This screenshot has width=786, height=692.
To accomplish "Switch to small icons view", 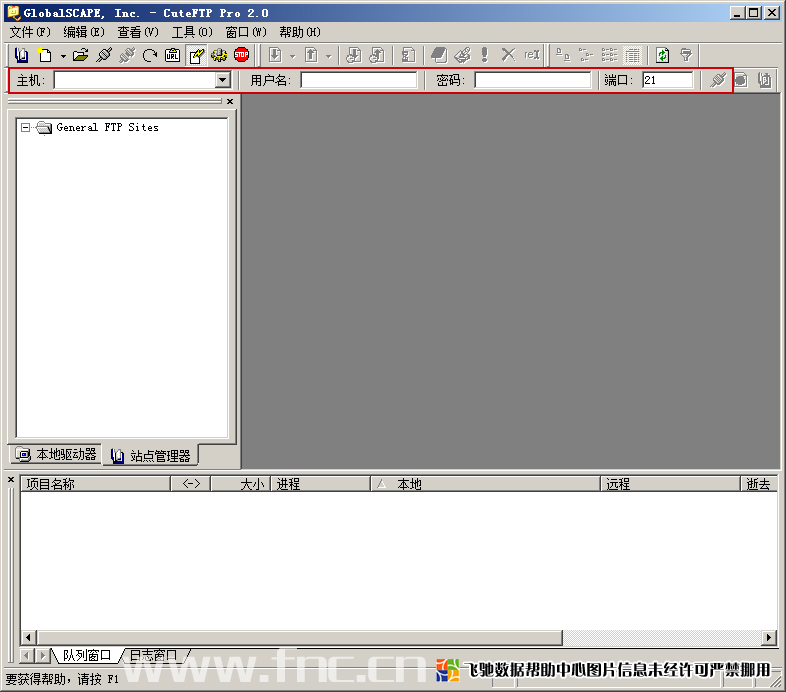I will click(x=585, y=55).
